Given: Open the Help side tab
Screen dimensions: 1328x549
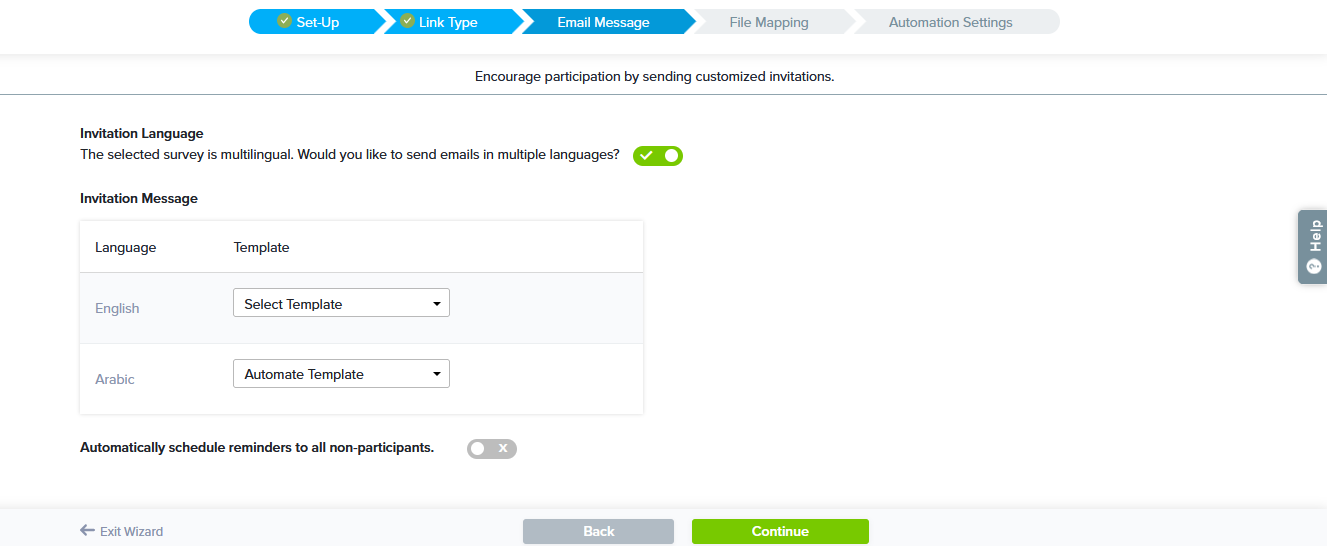Looking at the screenshot, I should [1314, 246].
